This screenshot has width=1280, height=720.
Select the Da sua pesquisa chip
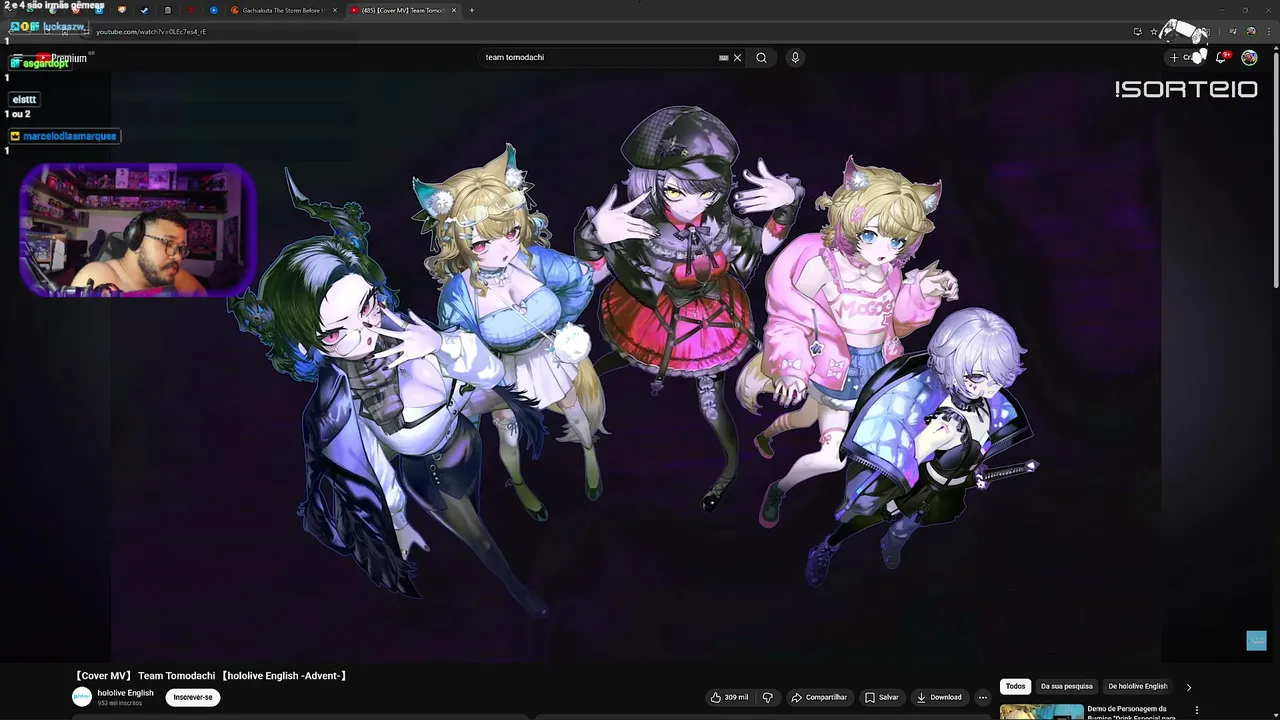tap(1067, 686)
